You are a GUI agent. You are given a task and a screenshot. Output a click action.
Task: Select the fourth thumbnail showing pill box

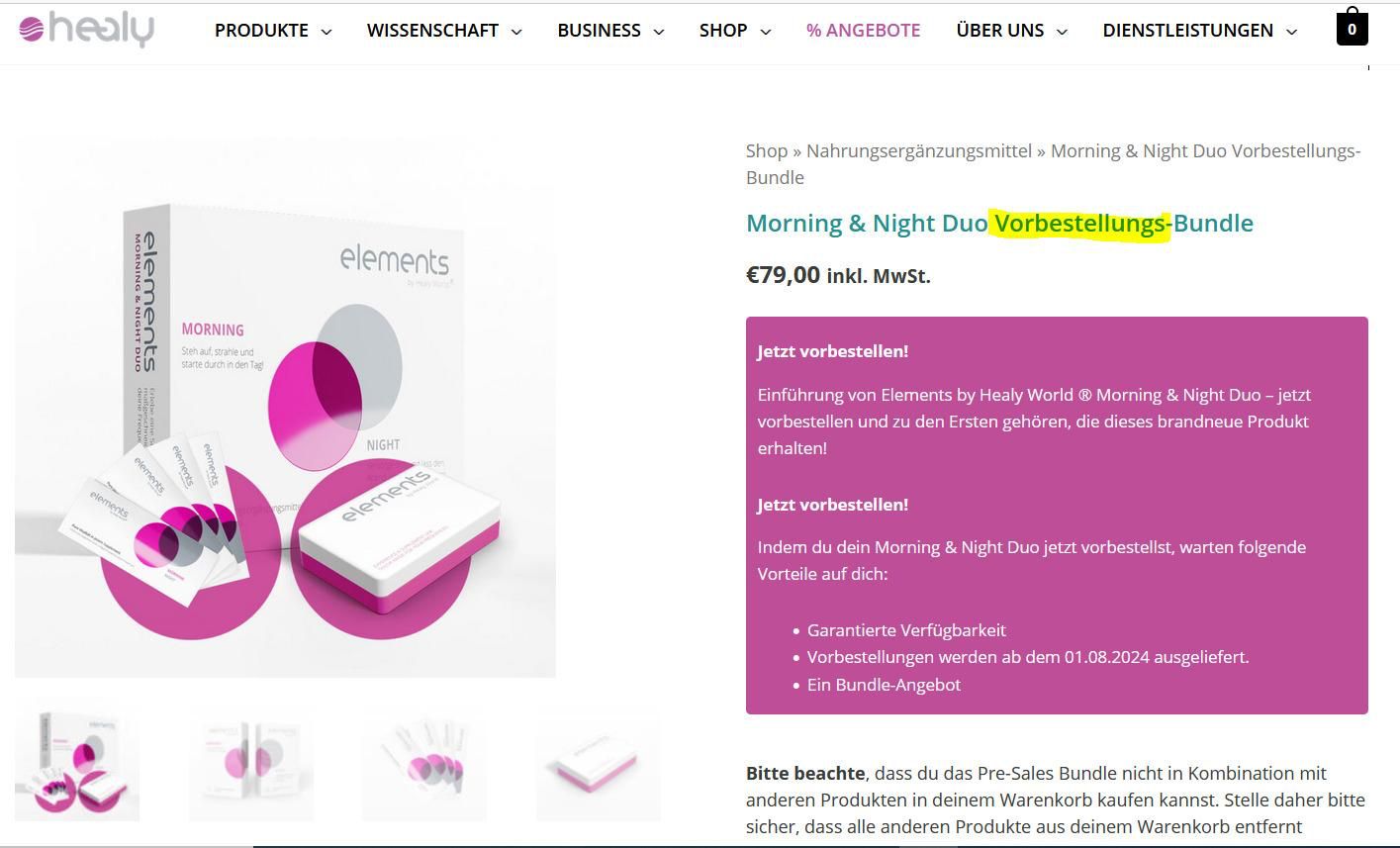pos(599,759)
